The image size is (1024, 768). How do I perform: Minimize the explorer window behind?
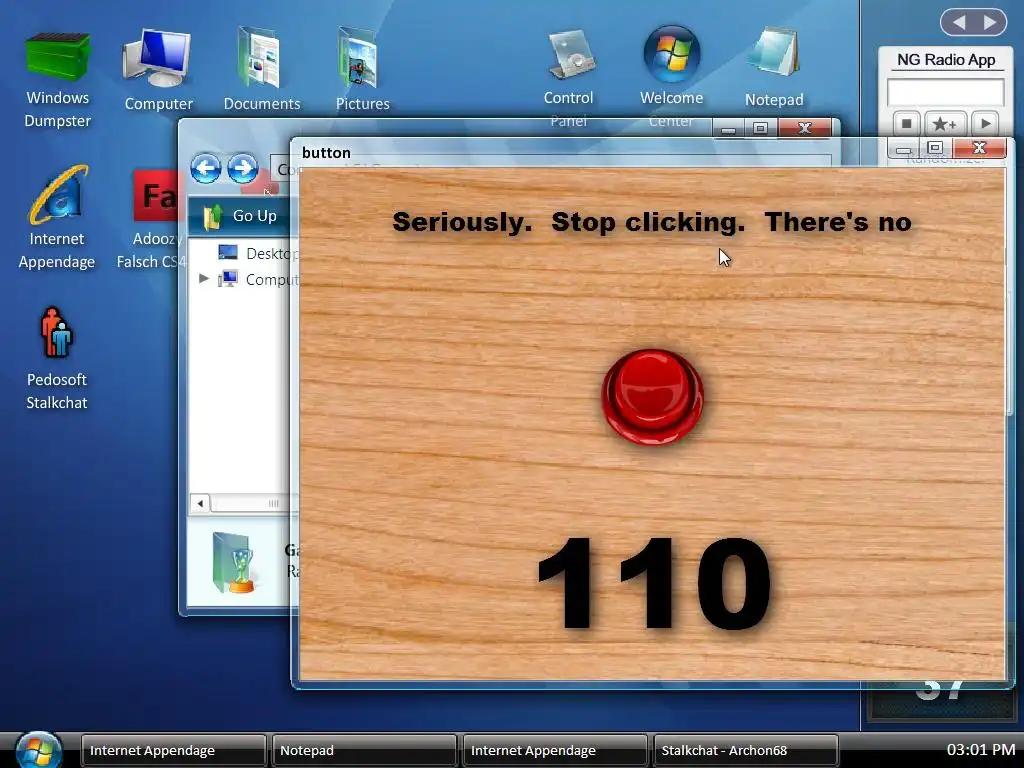click(729, 129)
